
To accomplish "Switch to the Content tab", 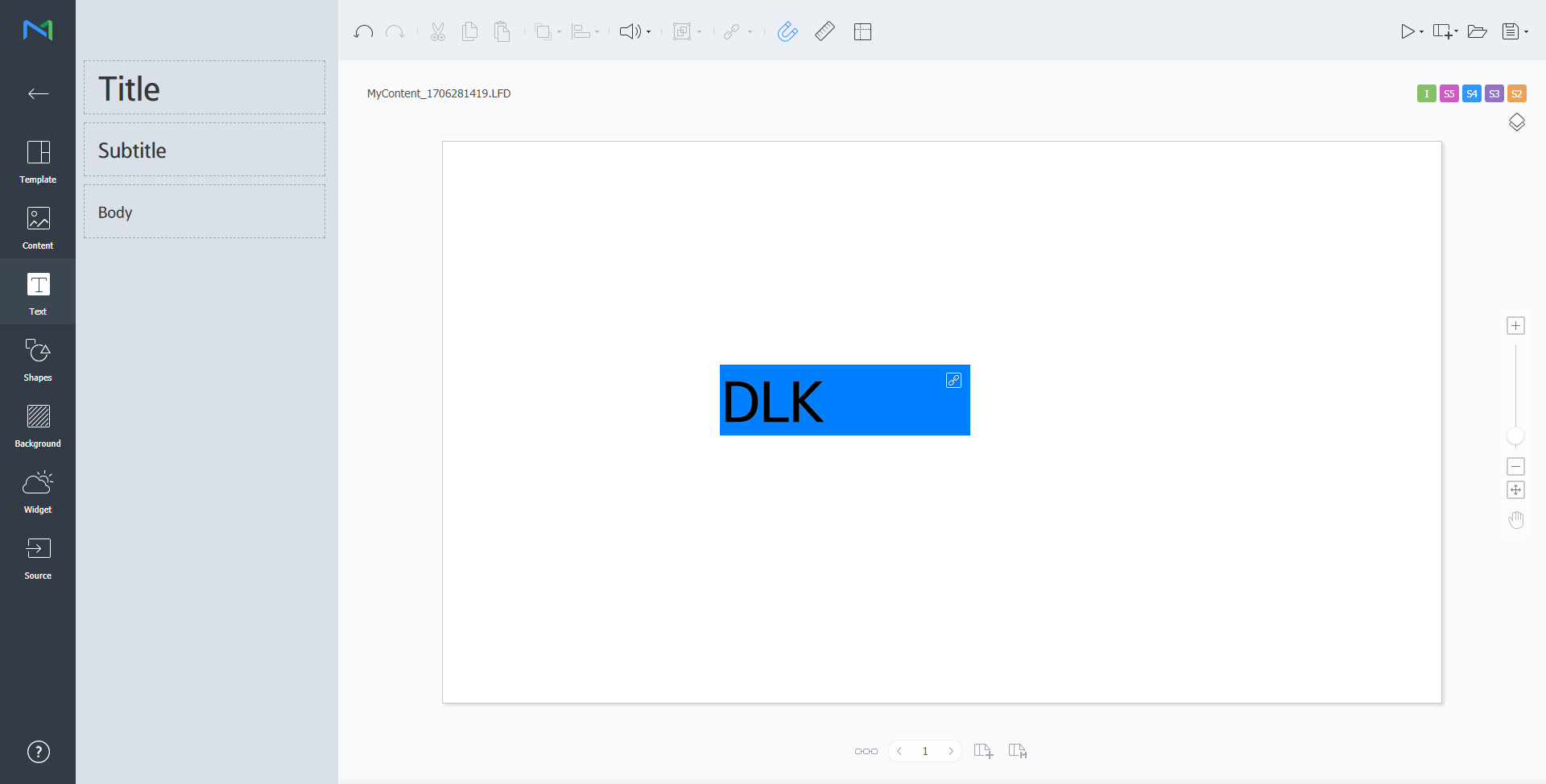I will coord(38,227).
